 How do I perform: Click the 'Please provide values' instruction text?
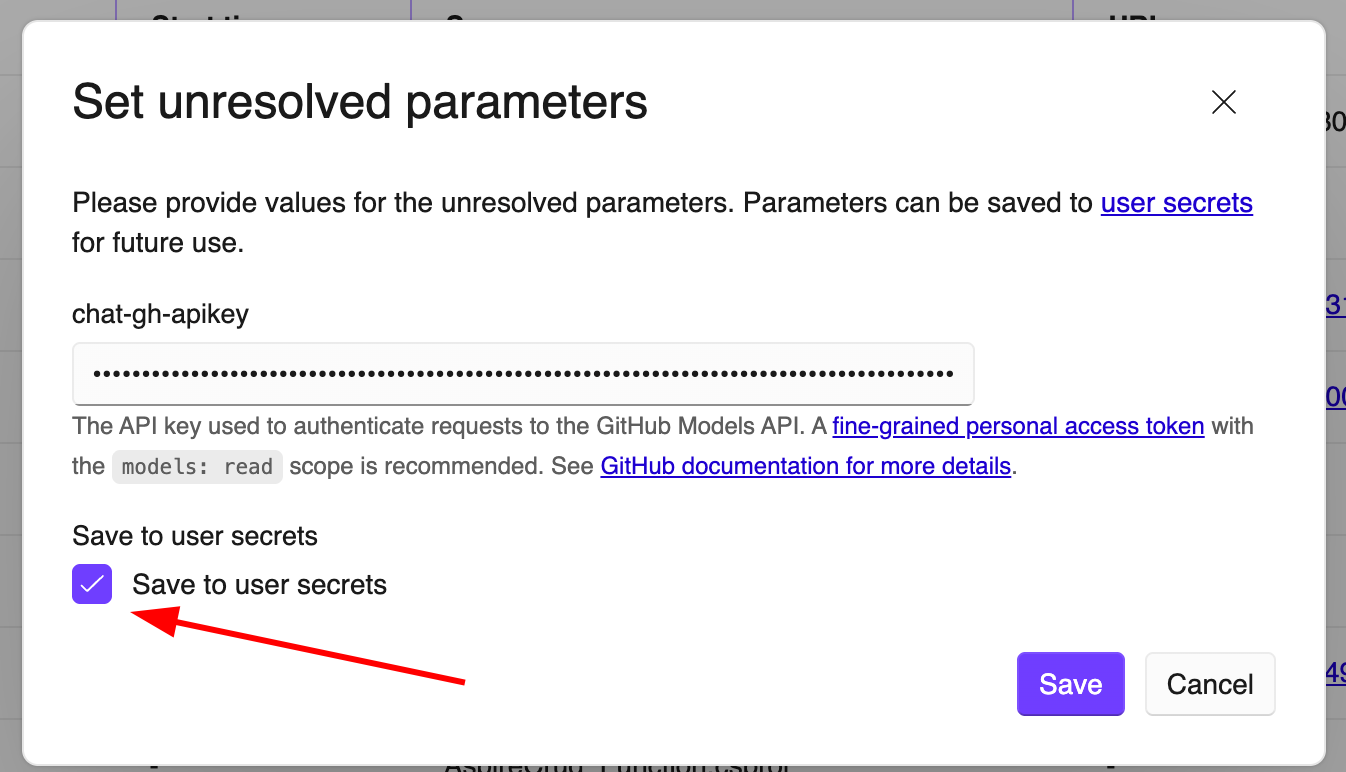580,204
